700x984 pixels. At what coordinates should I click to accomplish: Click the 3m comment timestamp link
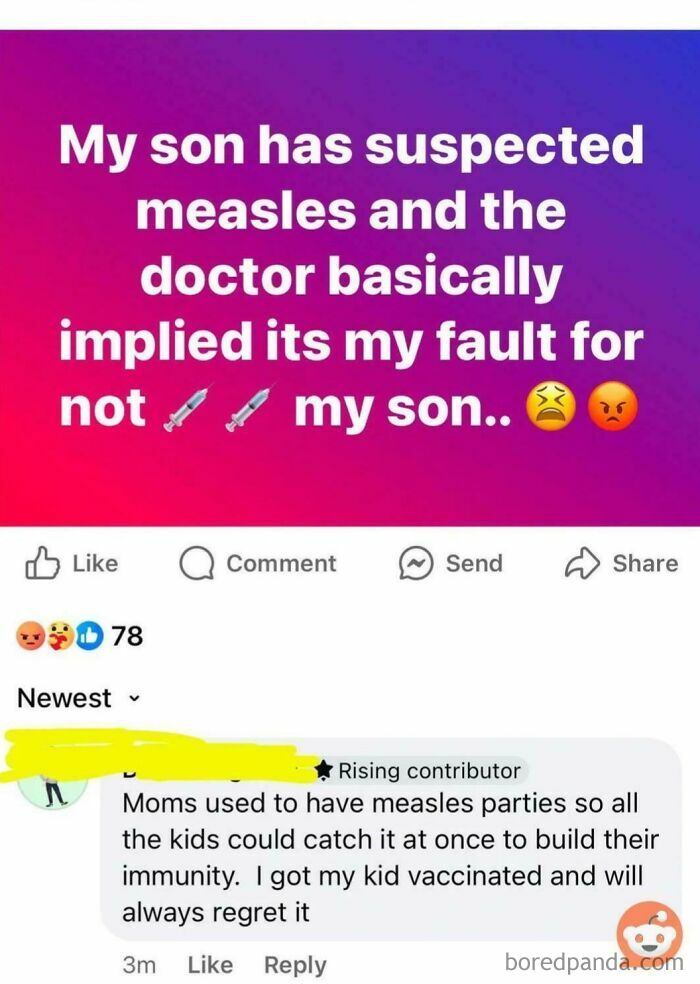coord(140,965)
